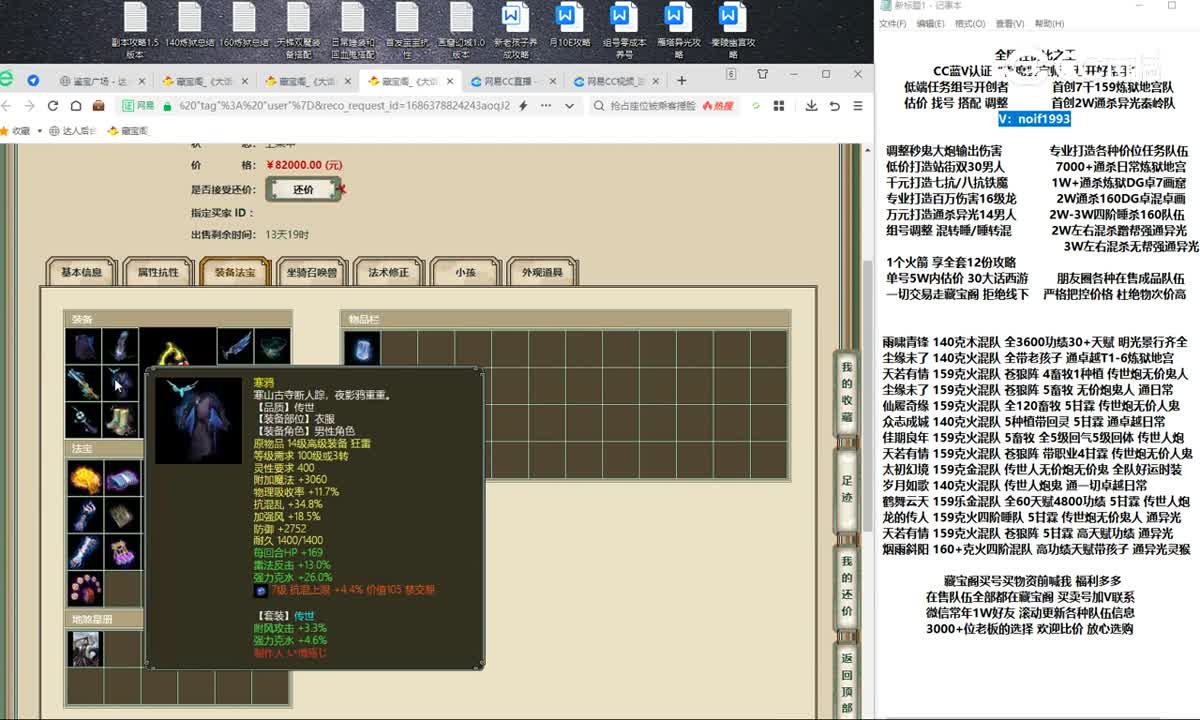Open Notepad 文件(F) menu

point(893,23)
